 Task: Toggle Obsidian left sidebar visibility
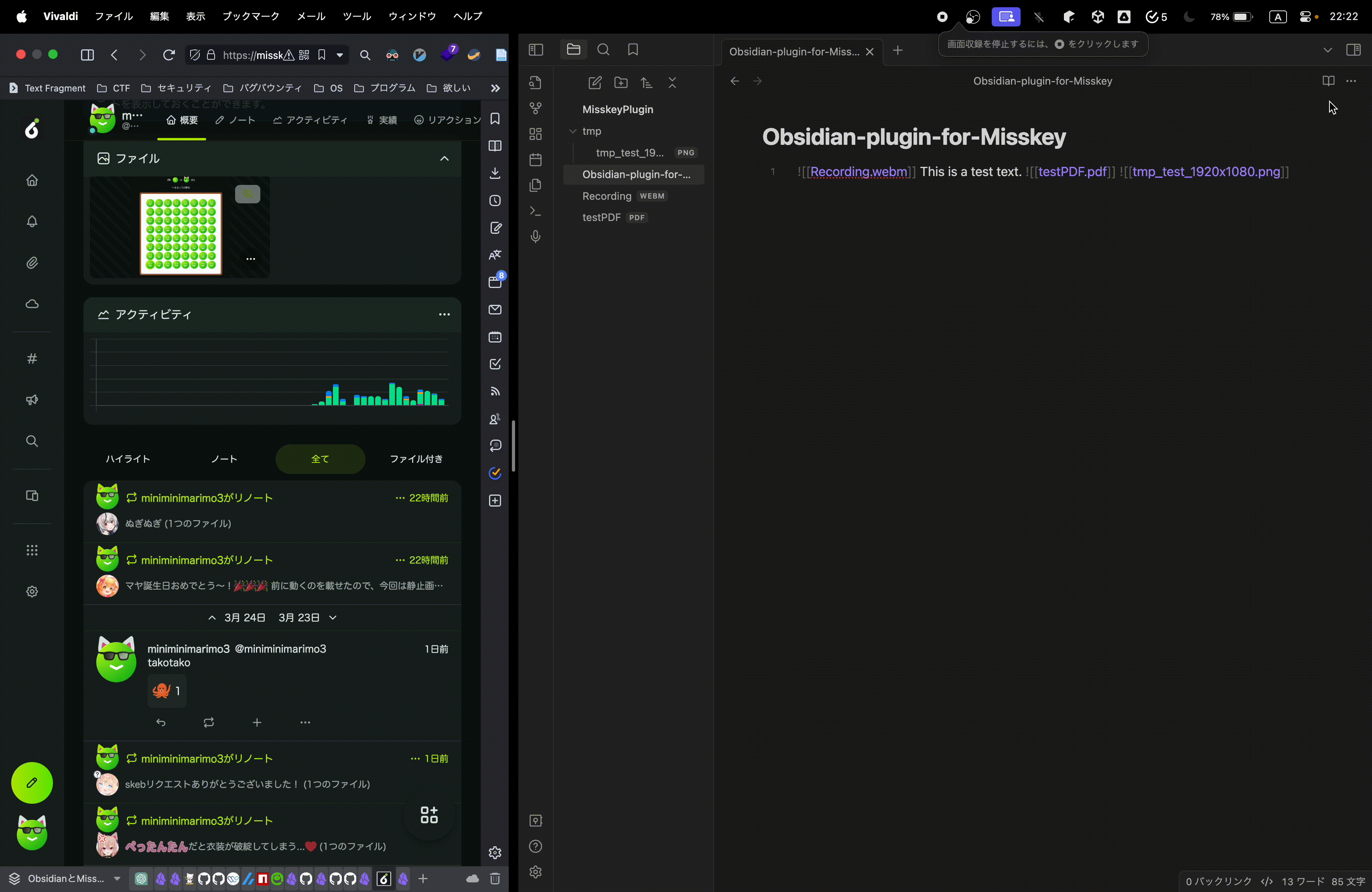(536, 50)
